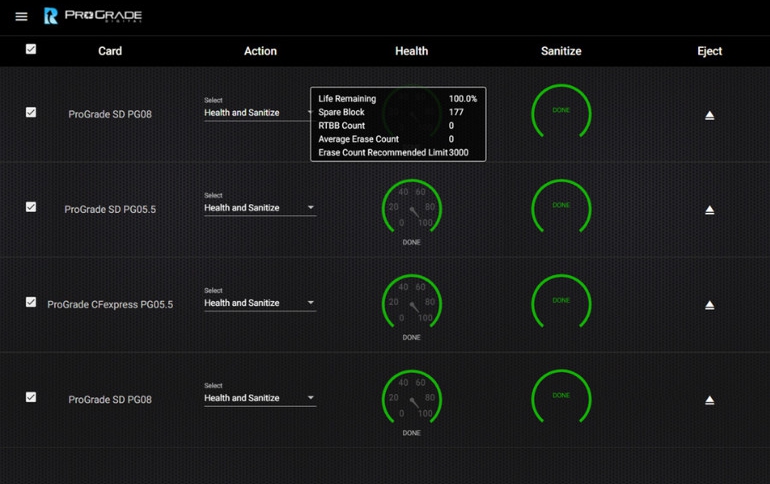Click DONE label under bottommost ProGrade SD PG08 health gauge
770x484 pixels.
pyautogui.click(x=412, y=433)
